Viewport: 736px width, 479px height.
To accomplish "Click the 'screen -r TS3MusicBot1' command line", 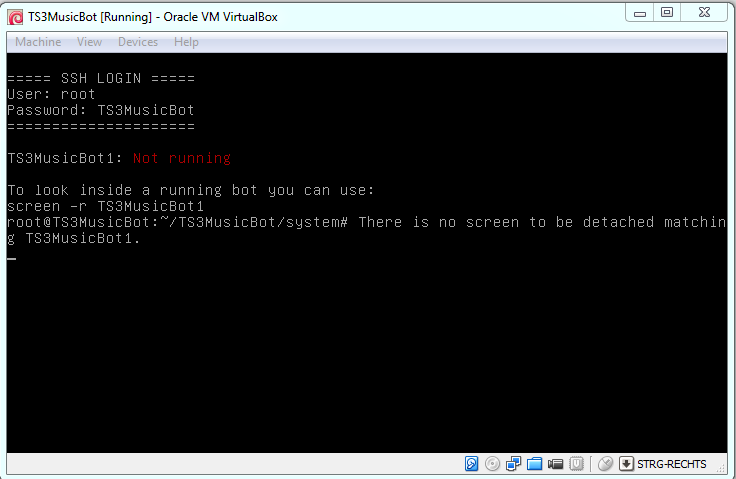I will click(x=106, y=206).
